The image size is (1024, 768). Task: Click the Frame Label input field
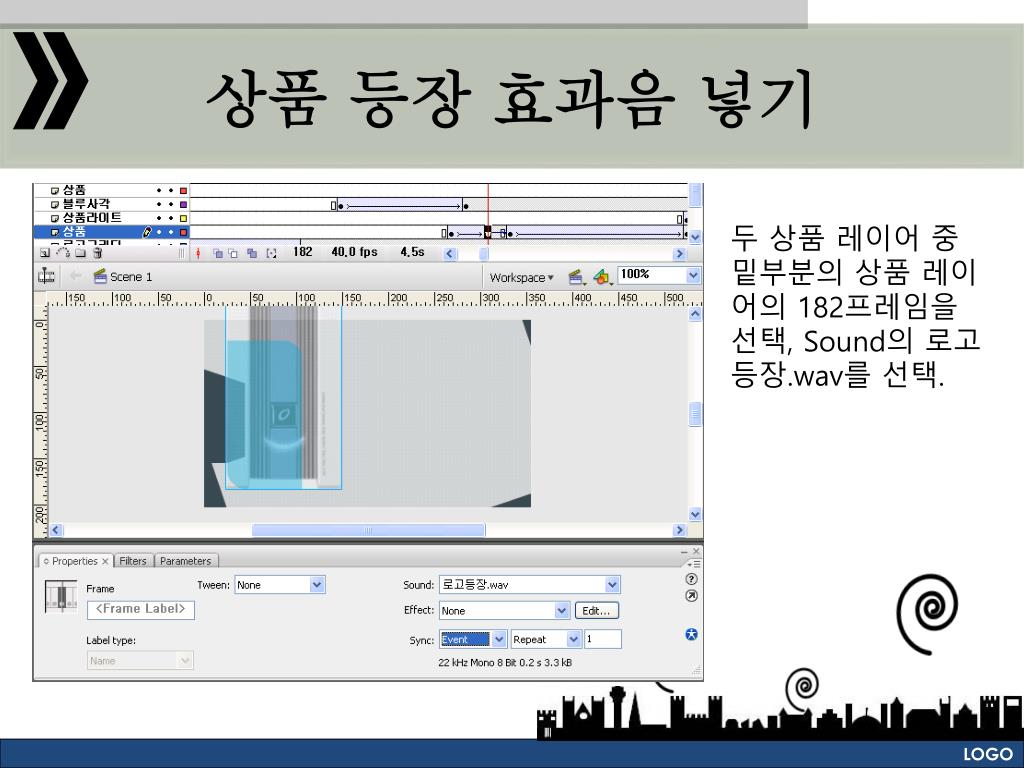coord(140,609)
